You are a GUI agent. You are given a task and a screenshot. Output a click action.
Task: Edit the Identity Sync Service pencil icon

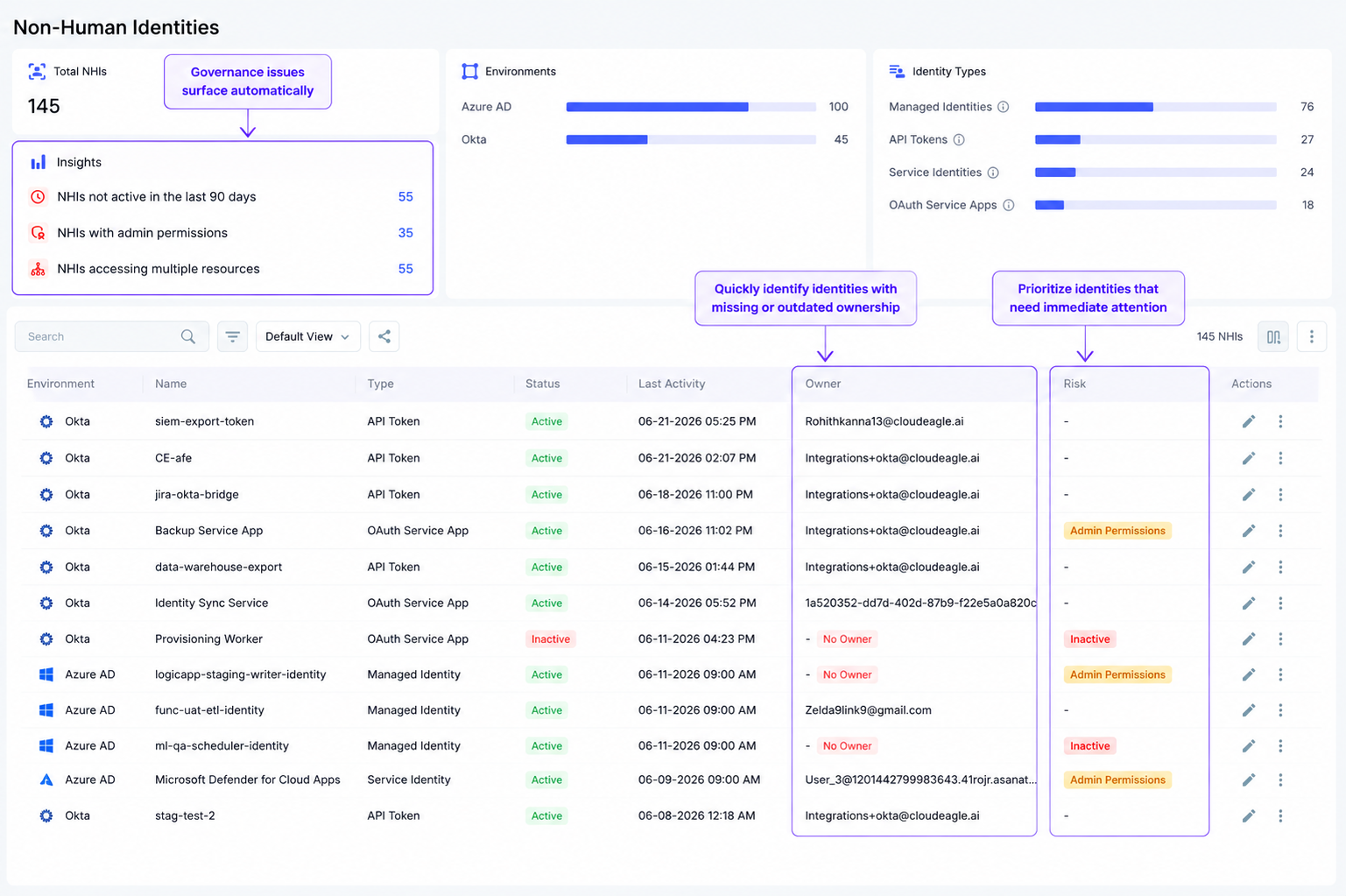pos(1249,603)
